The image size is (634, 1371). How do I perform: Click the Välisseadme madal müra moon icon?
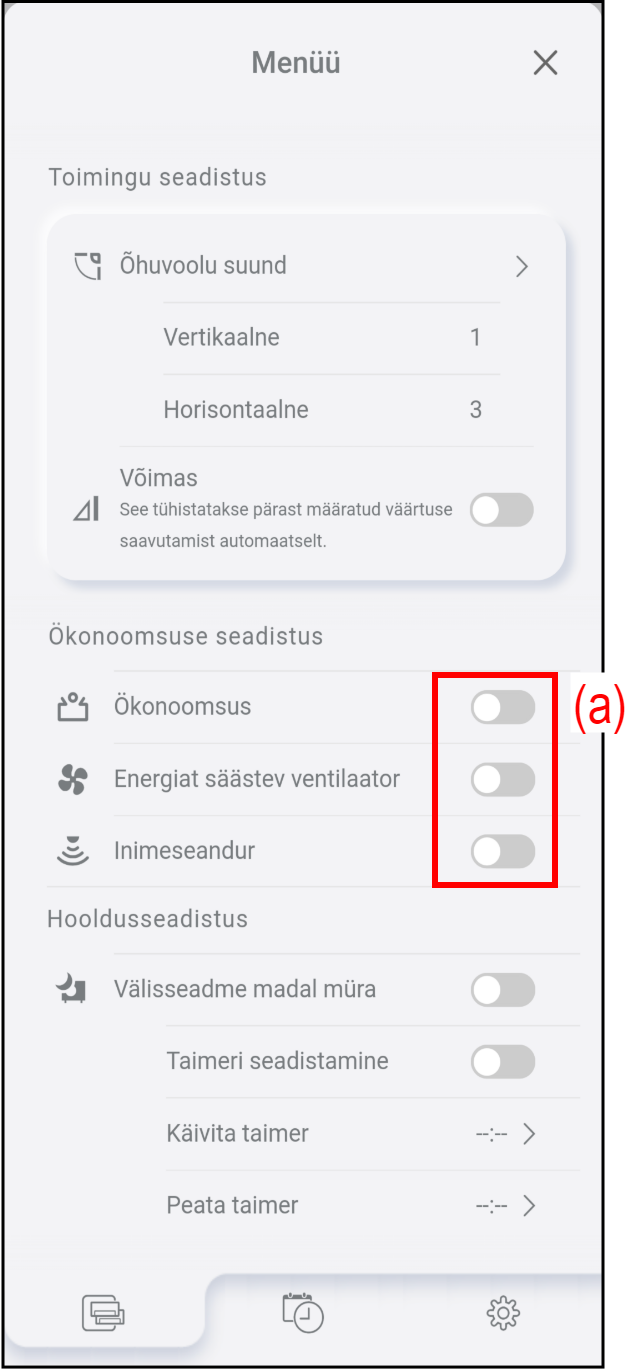(71, 990)
